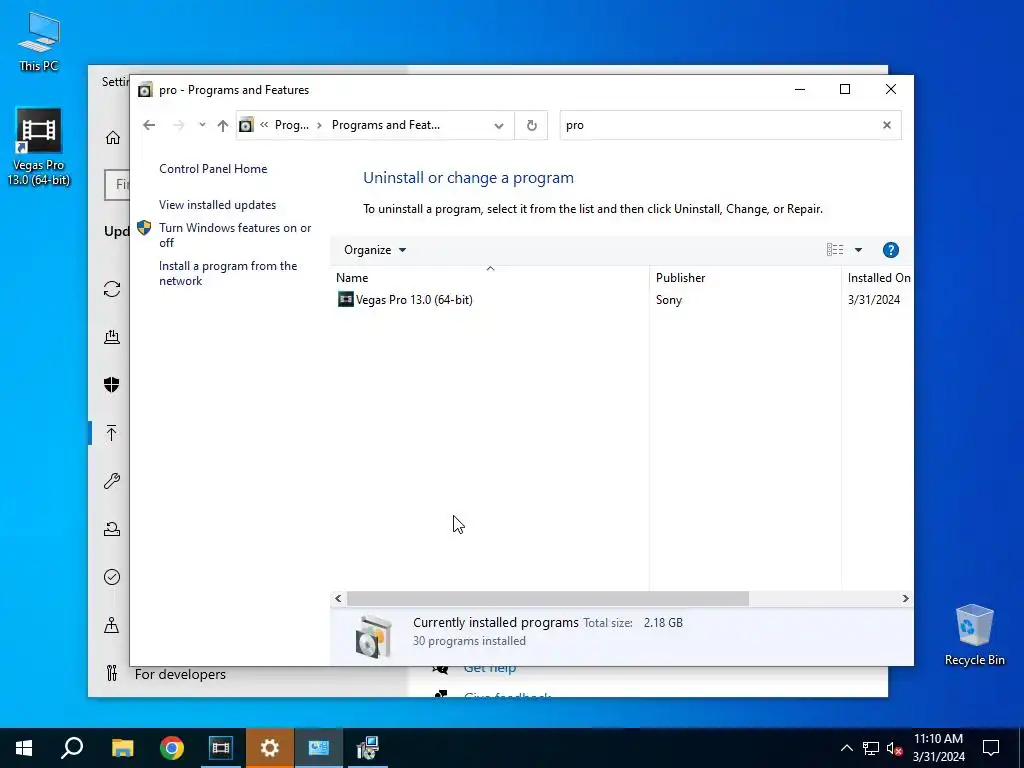The image size is (1024, 768).
Task: Click Get help link in Settings window
Action: pos(490,668)
